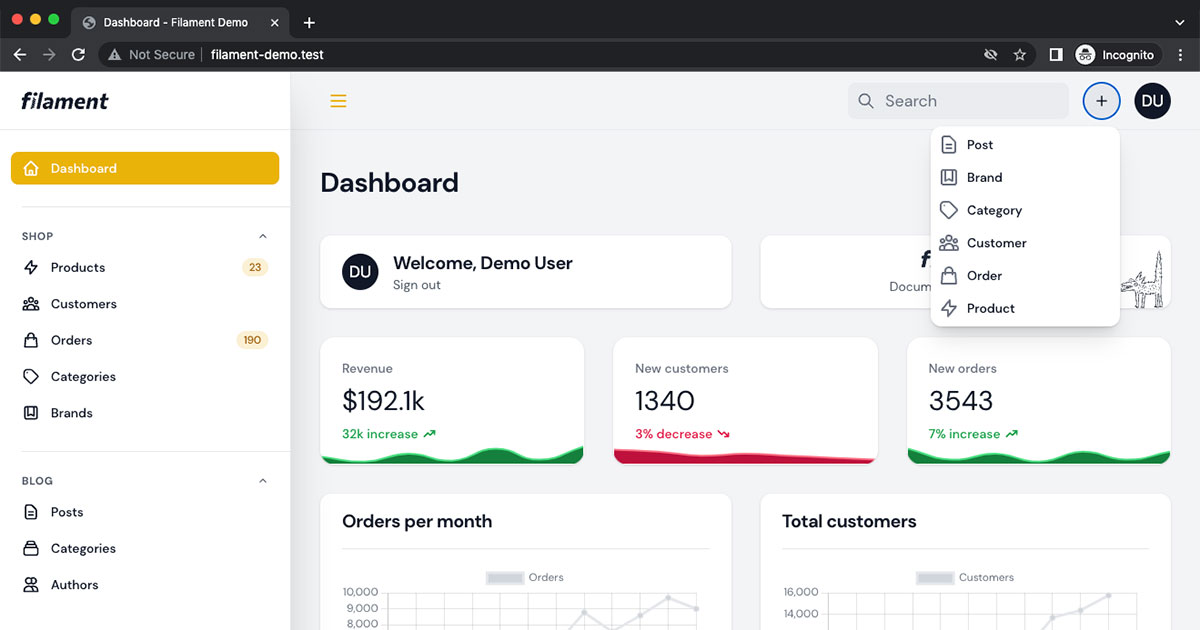Image resolution: width=1200 pixels, height=630 pixels.
Task: Open a new browser tab with plus
Action: tap(309, 22)
